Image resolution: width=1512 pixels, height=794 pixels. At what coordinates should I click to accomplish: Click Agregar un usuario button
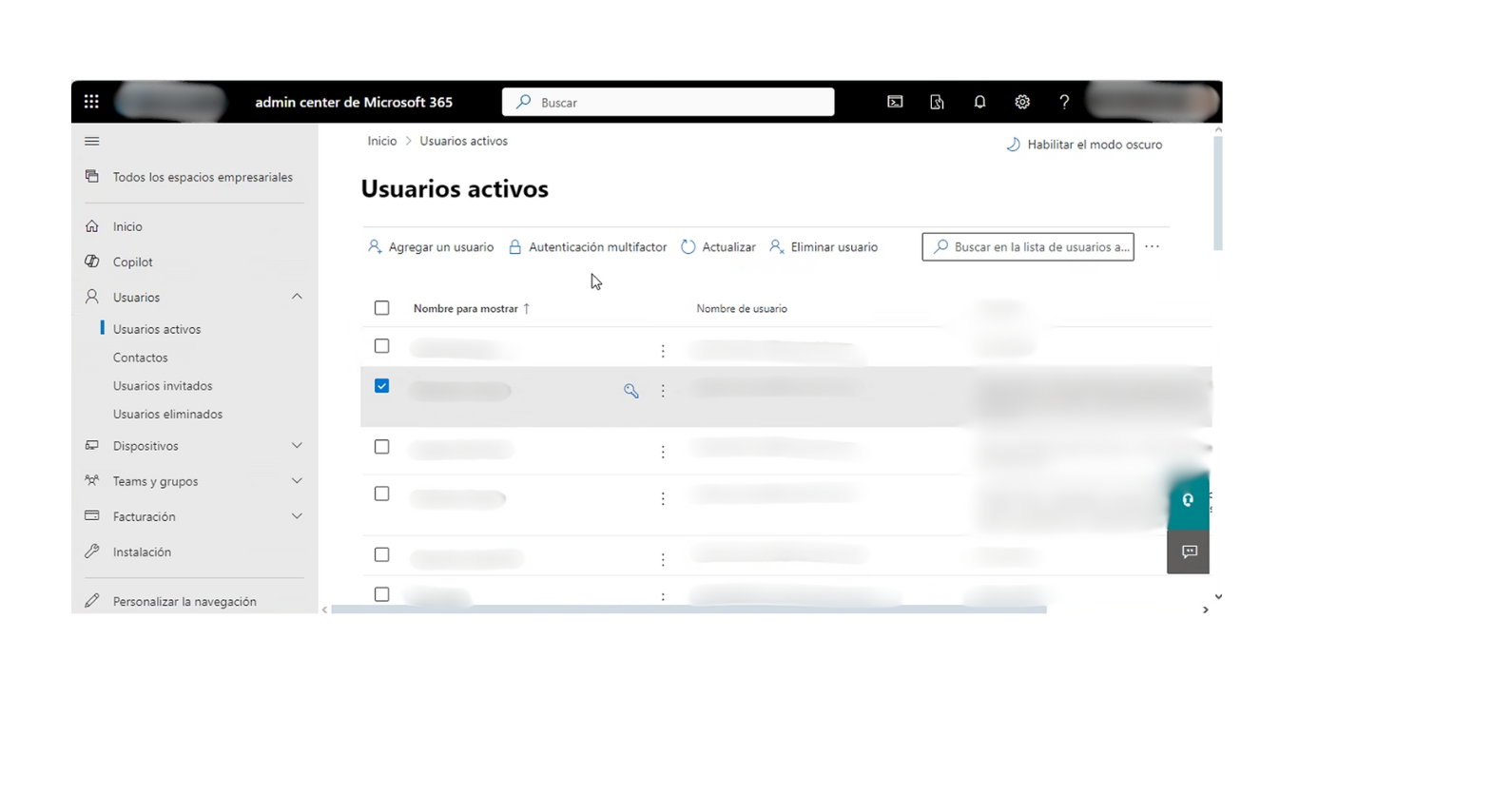pyautogui.click(x=431, y=247)
